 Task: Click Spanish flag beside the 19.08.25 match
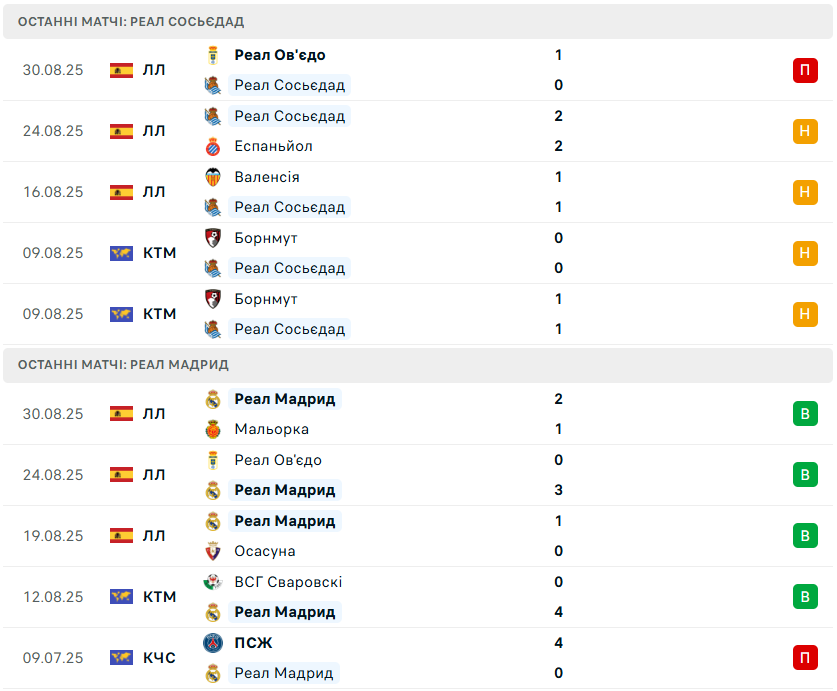[x=121, y=536]
